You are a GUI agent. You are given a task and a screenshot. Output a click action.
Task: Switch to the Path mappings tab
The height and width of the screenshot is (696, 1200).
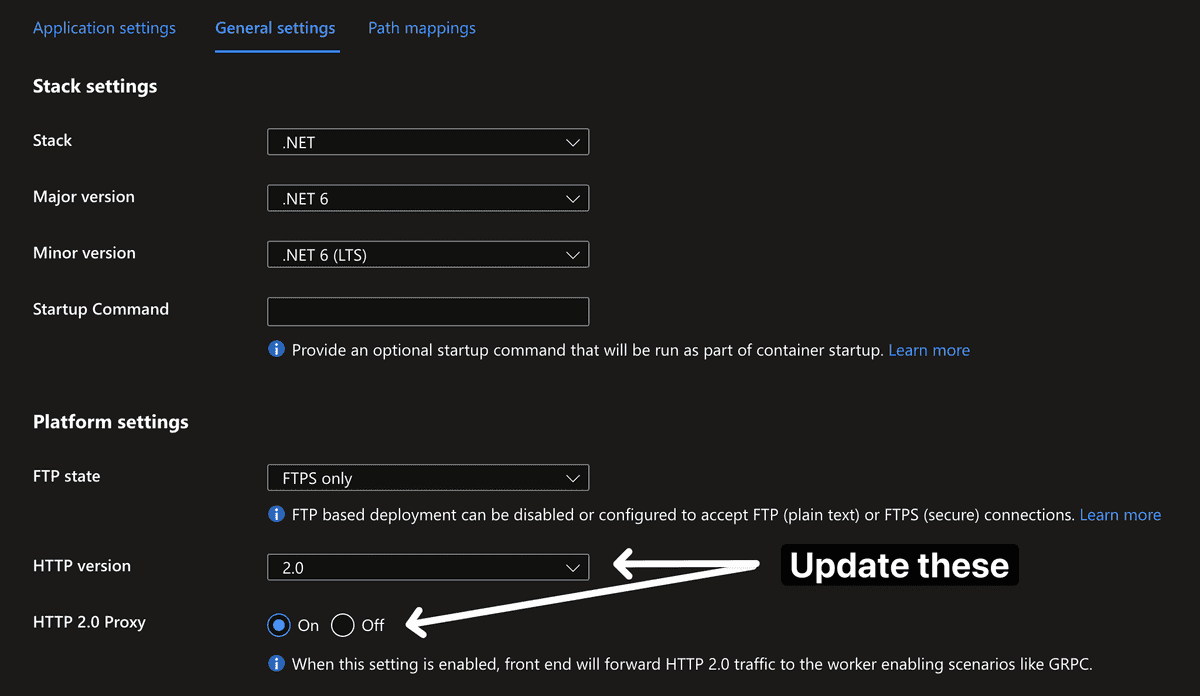tap(421, 28)
